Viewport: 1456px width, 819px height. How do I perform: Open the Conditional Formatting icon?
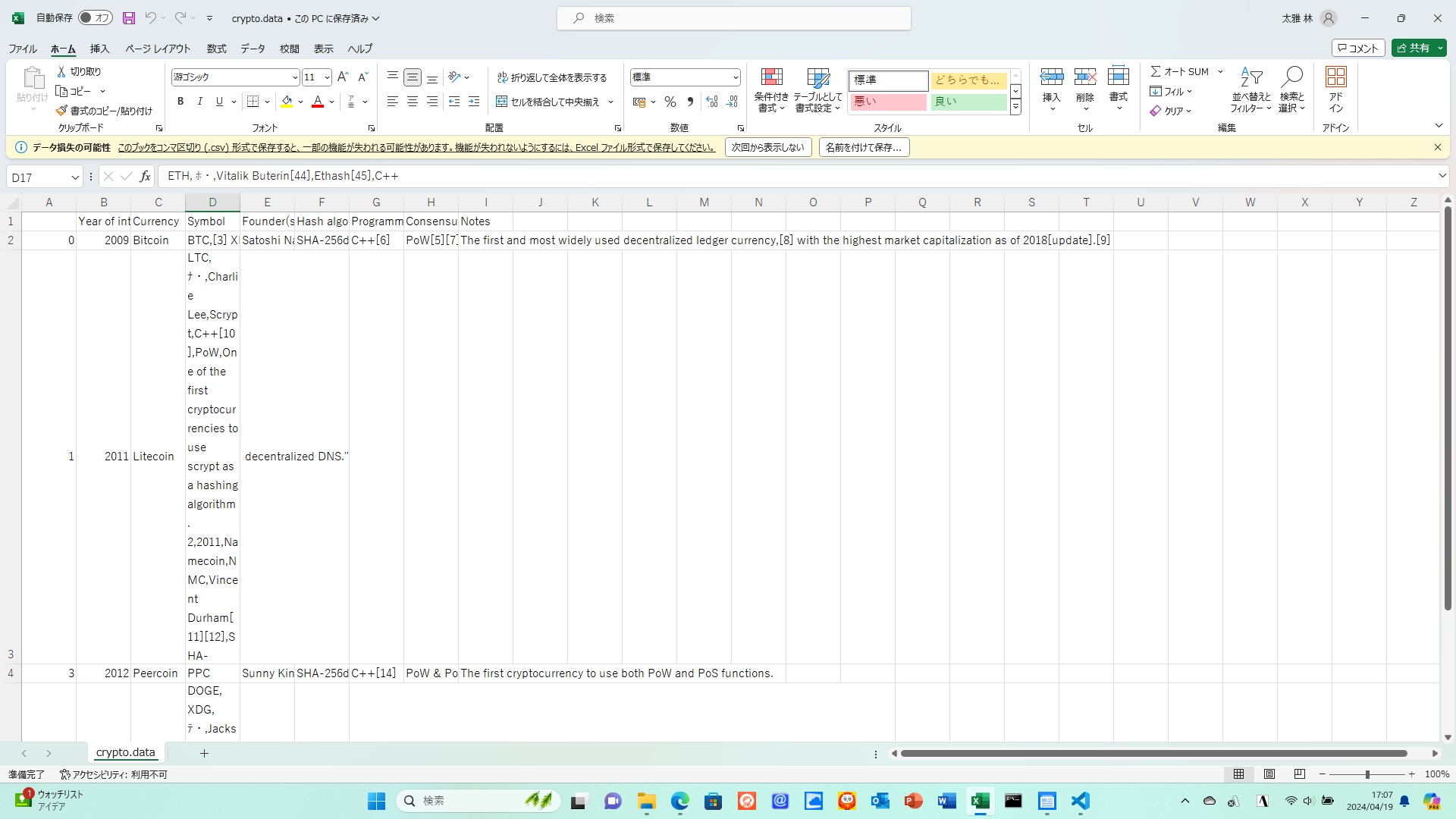[771, 77]
